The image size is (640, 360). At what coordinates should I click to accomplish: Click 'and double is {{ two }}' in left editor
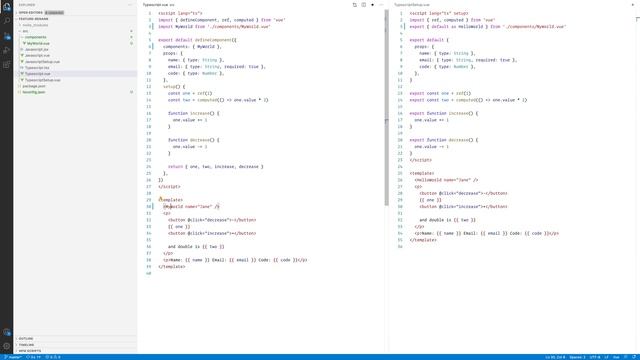196,247
